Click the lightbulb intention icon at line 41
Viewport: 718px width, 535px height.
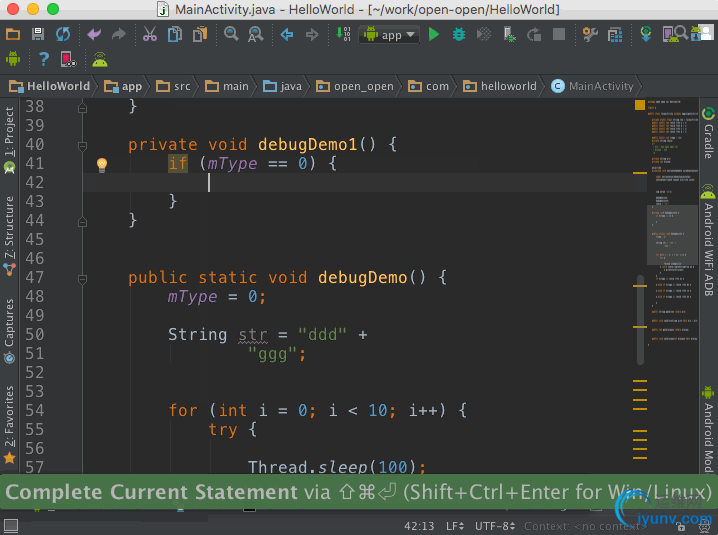[102, 165]
